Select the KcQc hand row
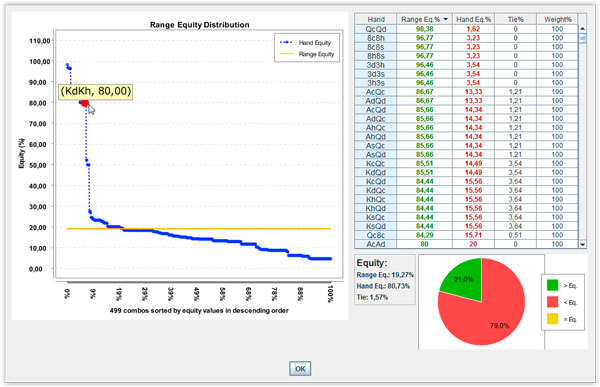The height and width of the screenshot is (387, 600). tap(466, 163)
